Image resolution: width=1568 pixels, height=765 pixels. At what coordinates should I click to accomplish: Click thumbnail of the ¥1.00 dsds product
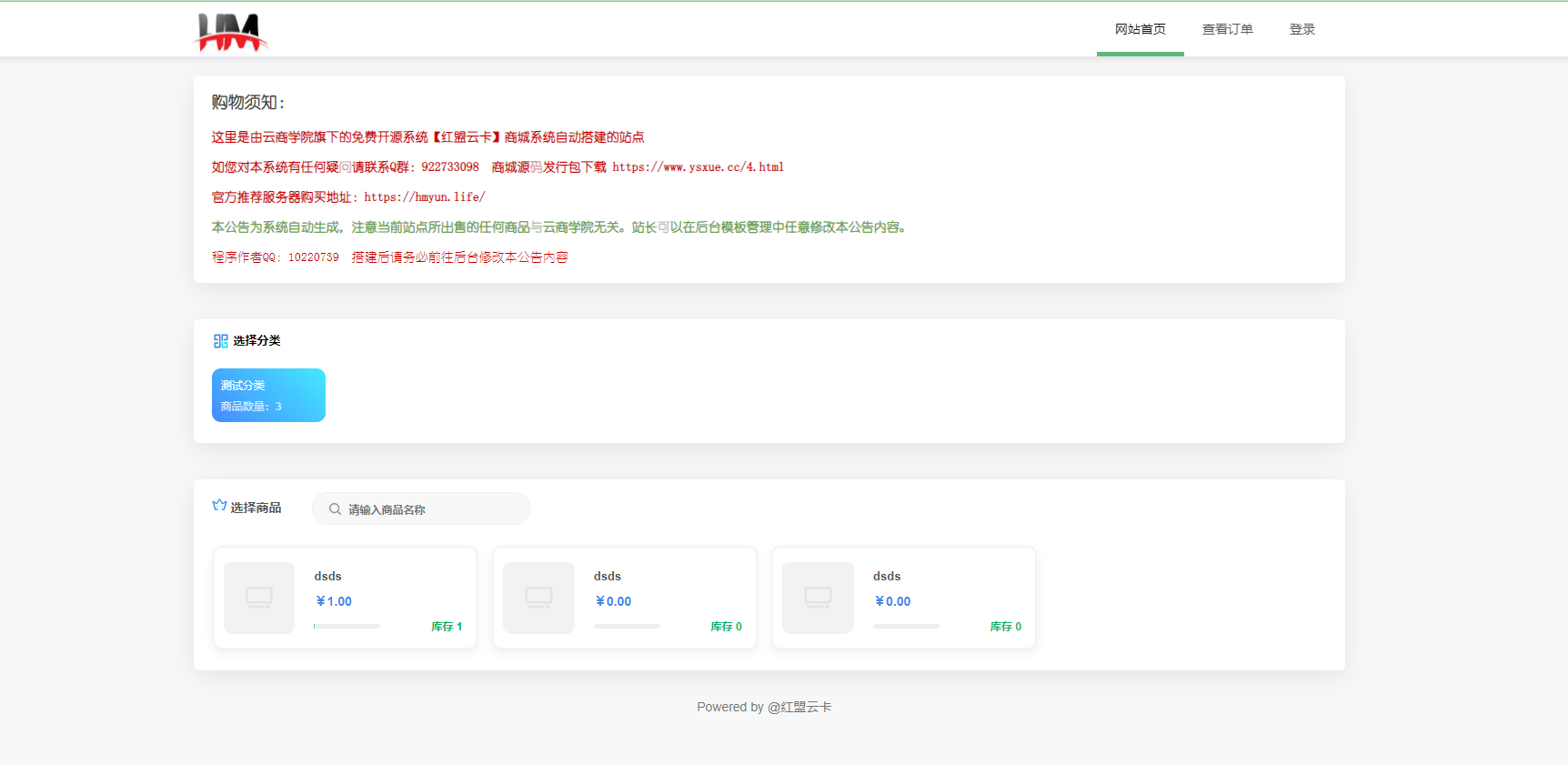pos(259,598)
